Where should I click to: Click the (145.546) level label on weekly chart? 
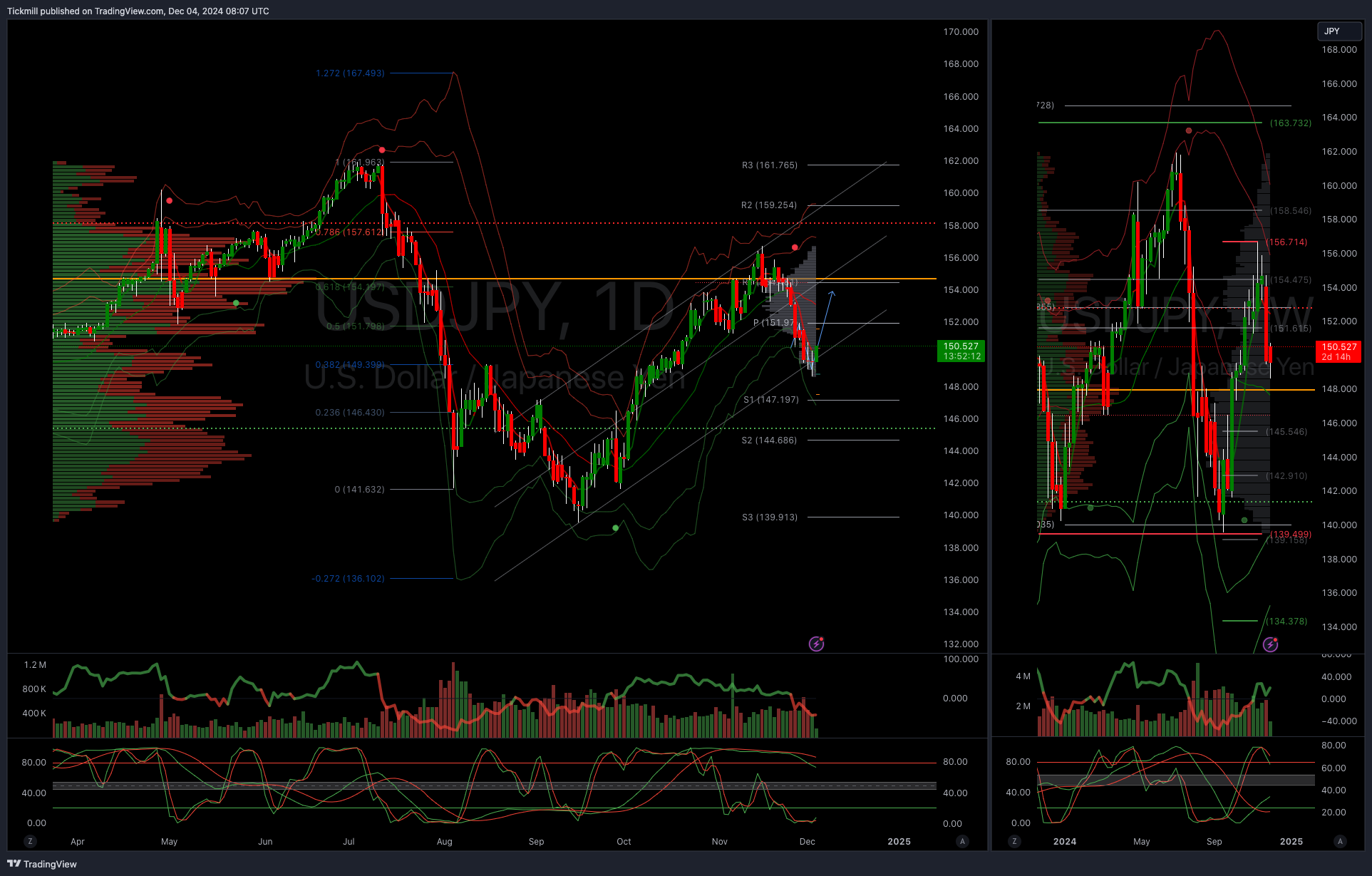pos(1286,431)
